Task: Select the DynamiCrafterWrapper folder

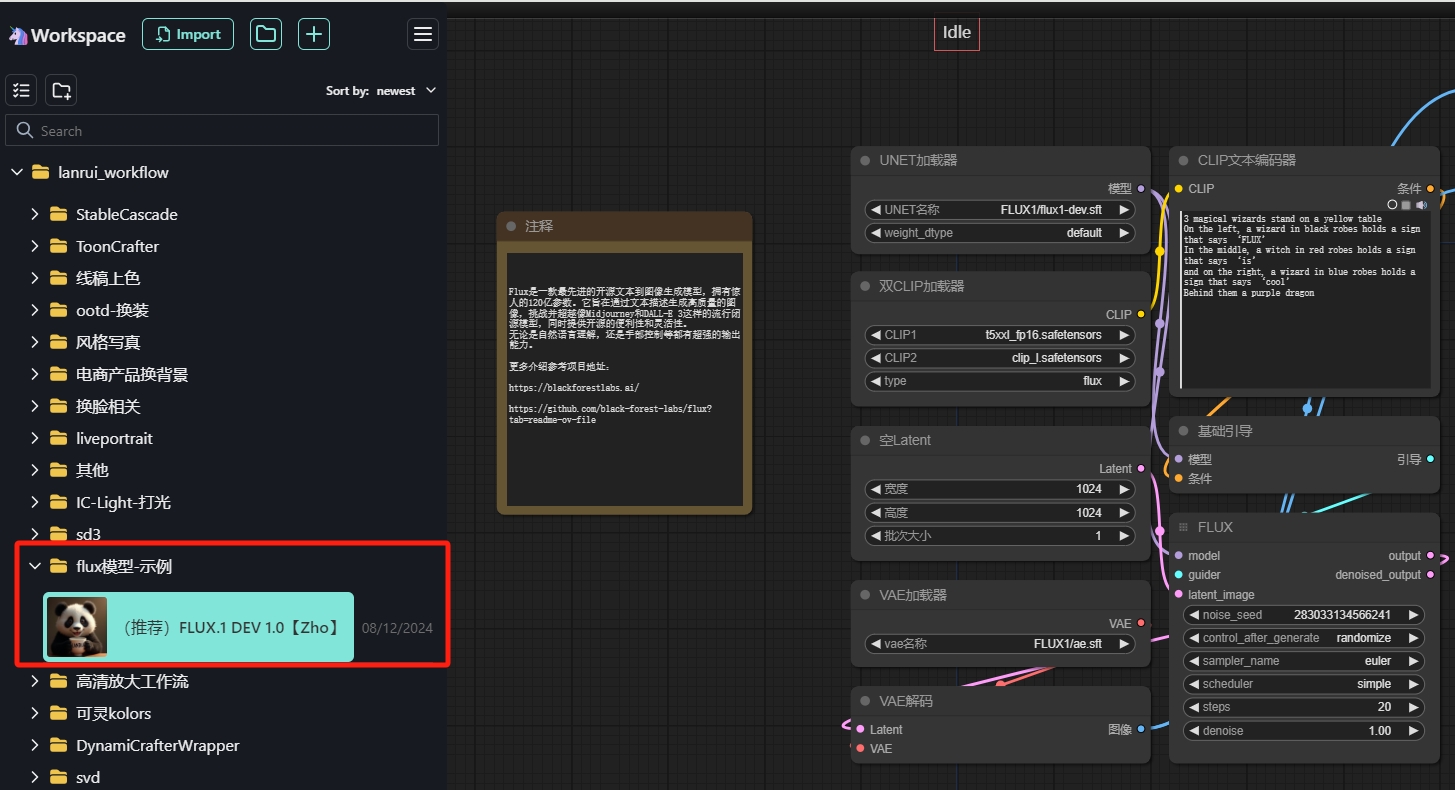Action: [x=158, y=745]
